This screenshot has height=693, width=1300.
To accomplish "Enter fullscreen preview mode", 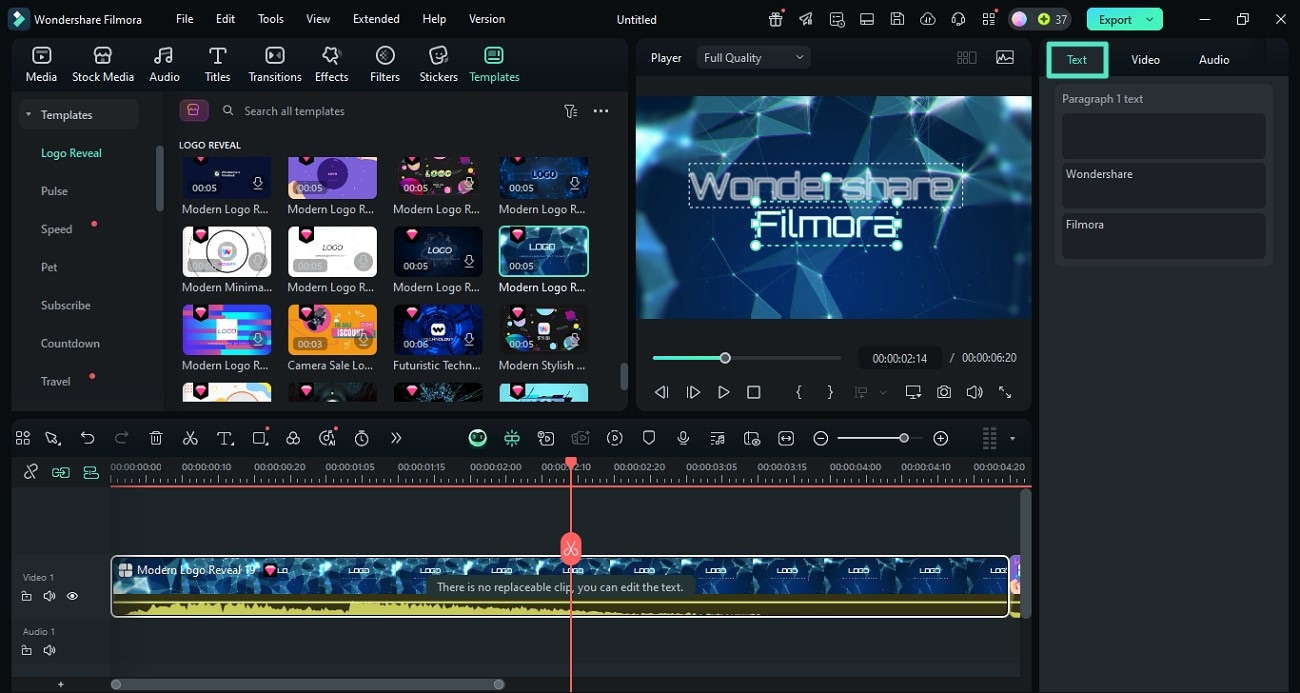I will [1005, 393].
